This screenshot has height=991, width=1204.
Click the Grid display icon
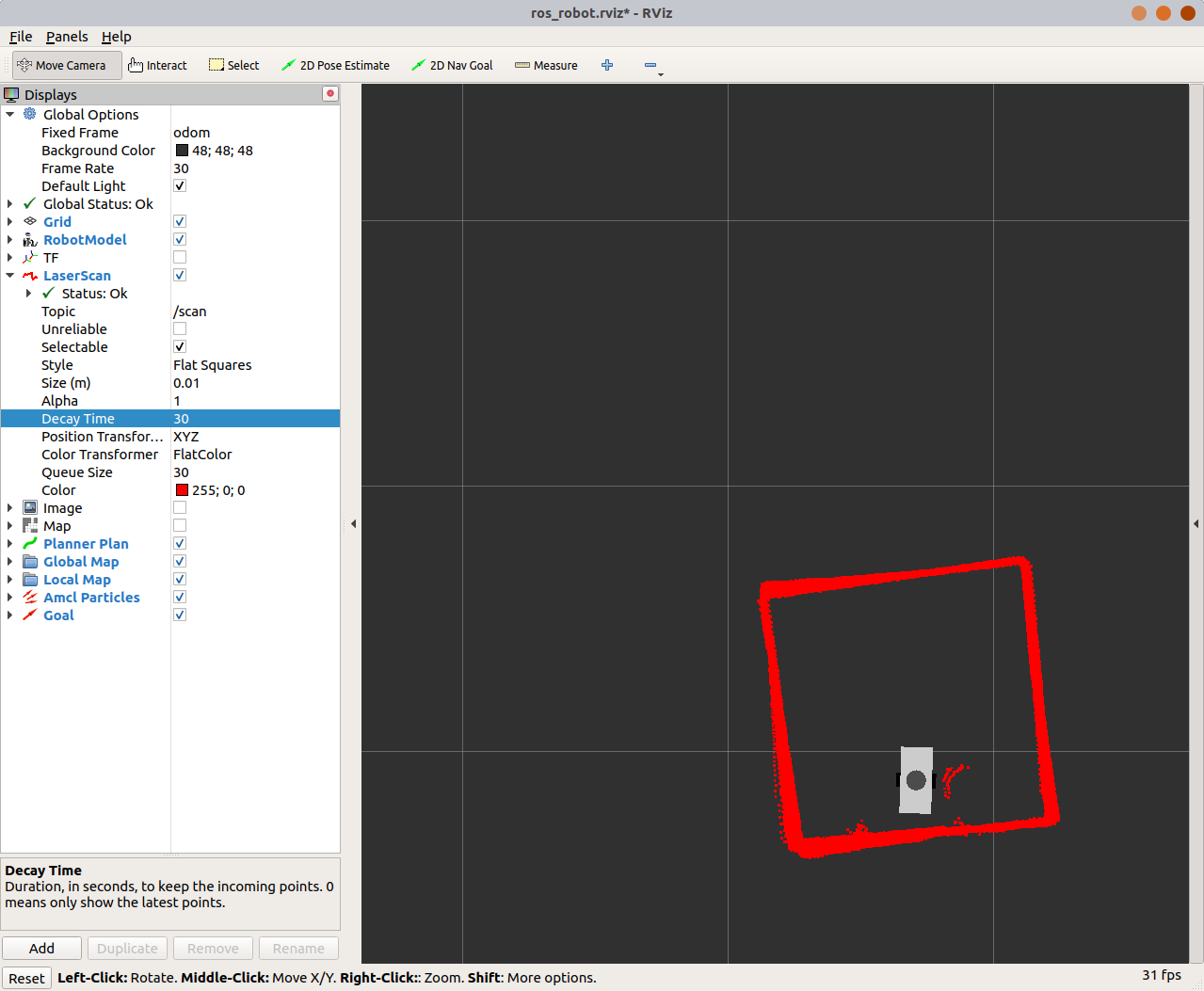[30, 221]
